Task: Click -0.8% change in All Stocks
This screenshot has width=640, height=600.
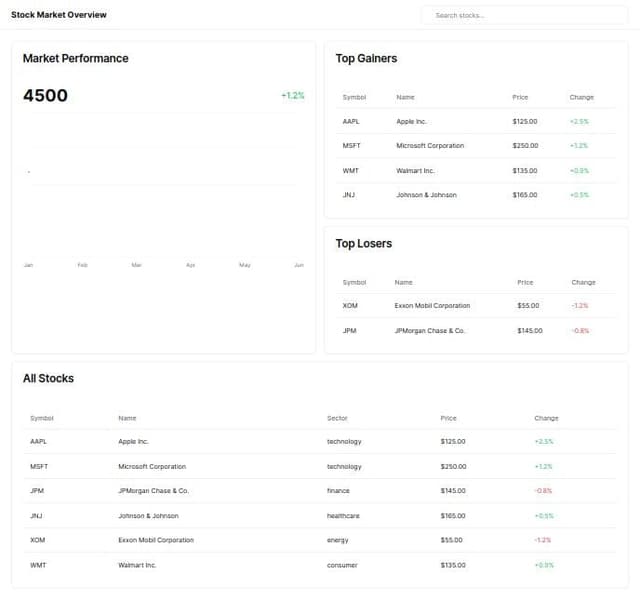Action: 543,491
